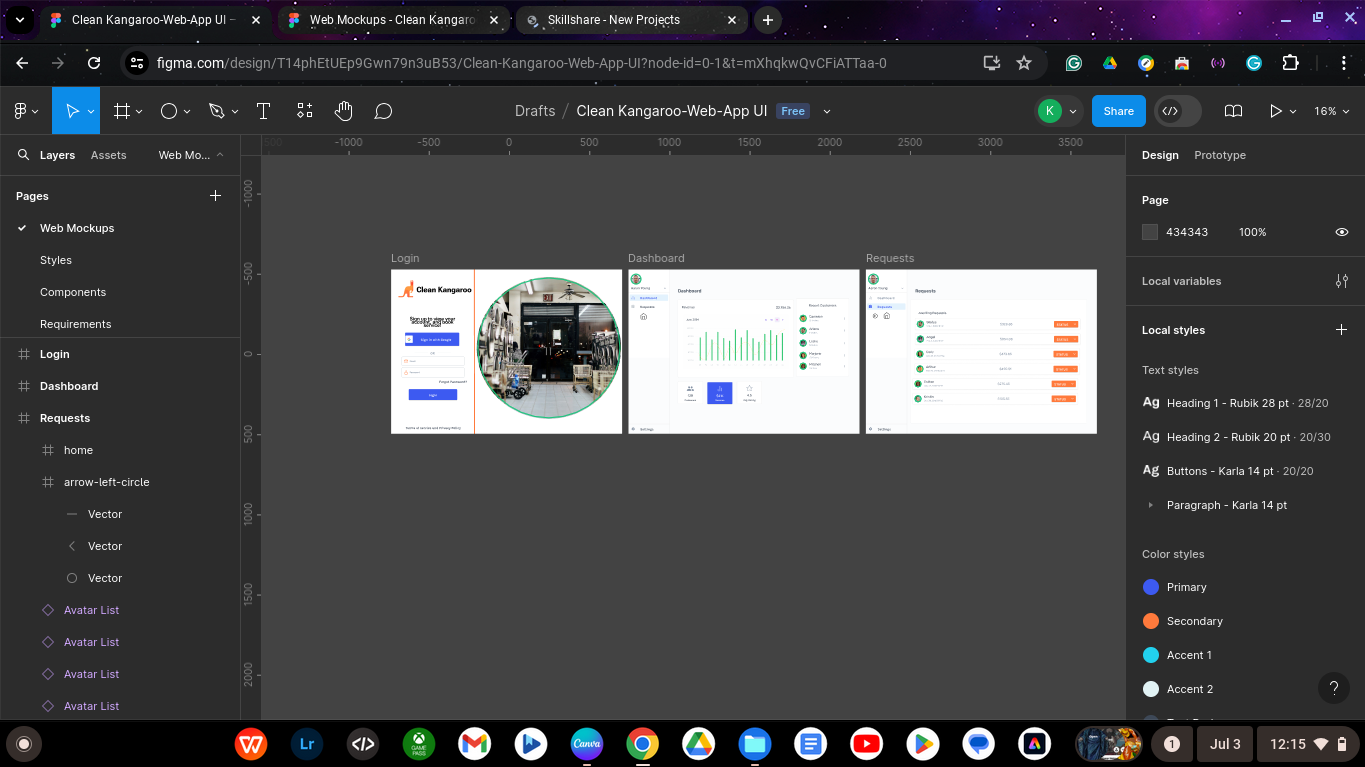Select the Secondary color style swatch

click(x=1151, y=621)
